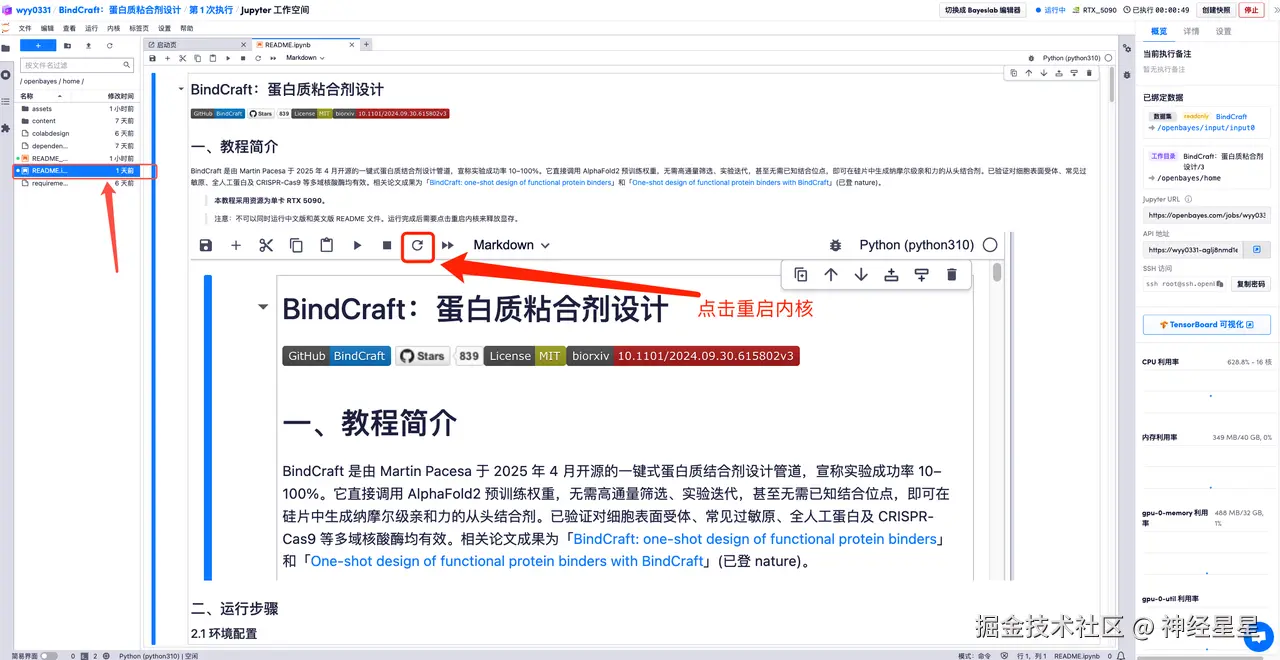This screenshot has height=660, width=1280.
Task: Duplicate the cell using the cell toolbar icon
Action: point(1014,73)
